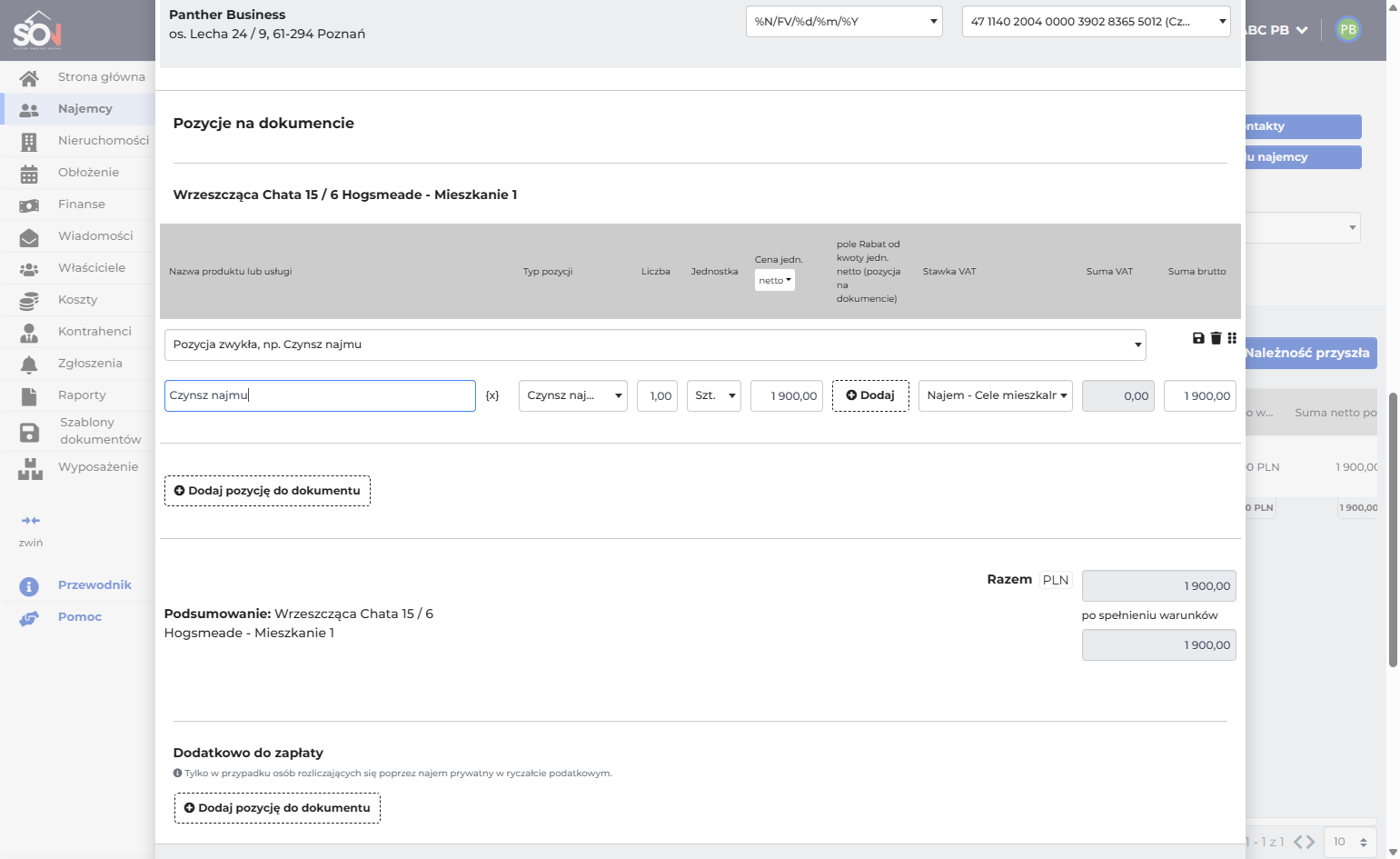Open the Szt. unit dropdown
This screenshot has width=1400, height=859.
(x=714, y=395)
